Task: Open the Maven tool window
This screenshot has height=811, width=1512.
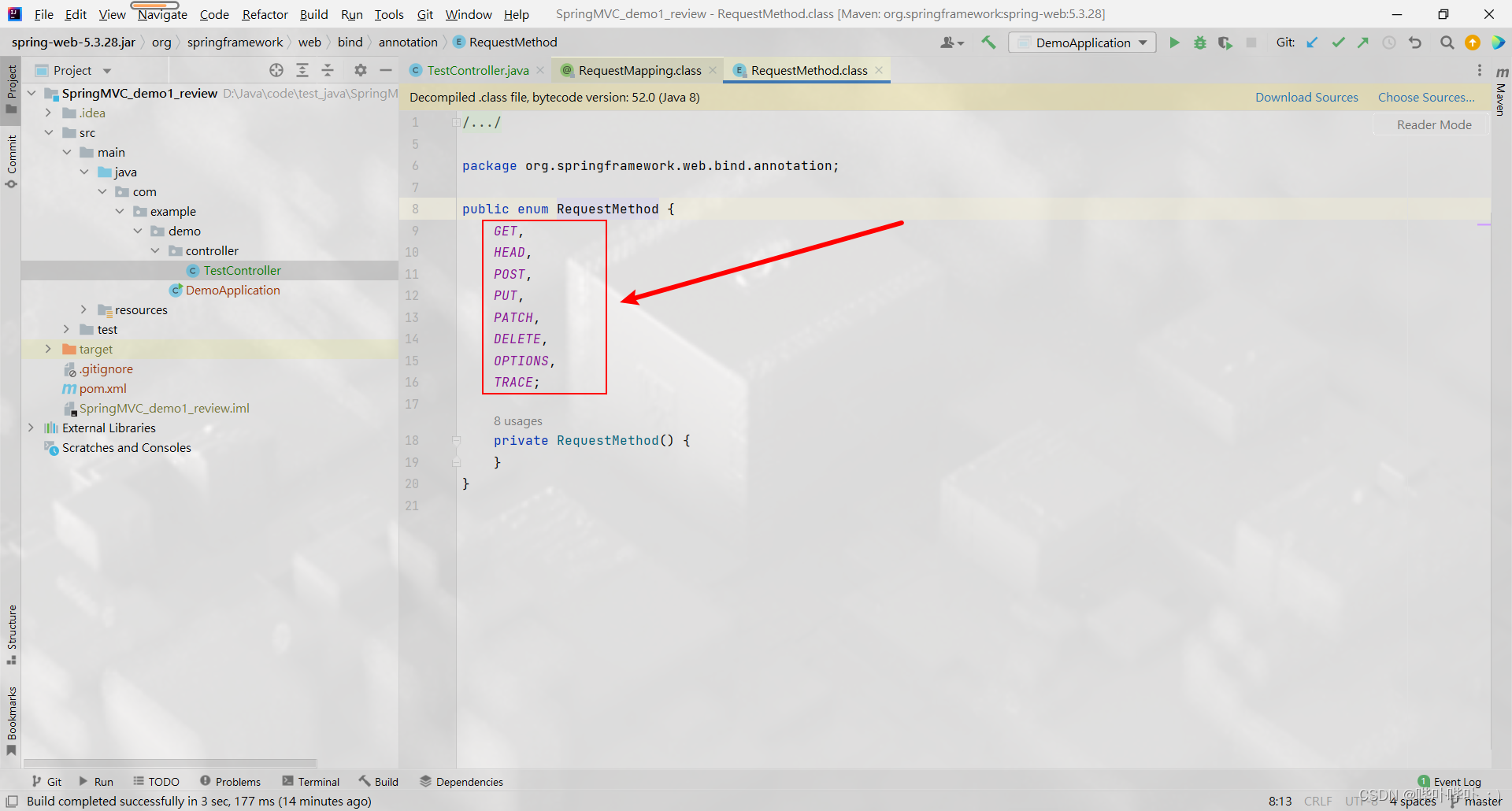Action: [1501, 93]
